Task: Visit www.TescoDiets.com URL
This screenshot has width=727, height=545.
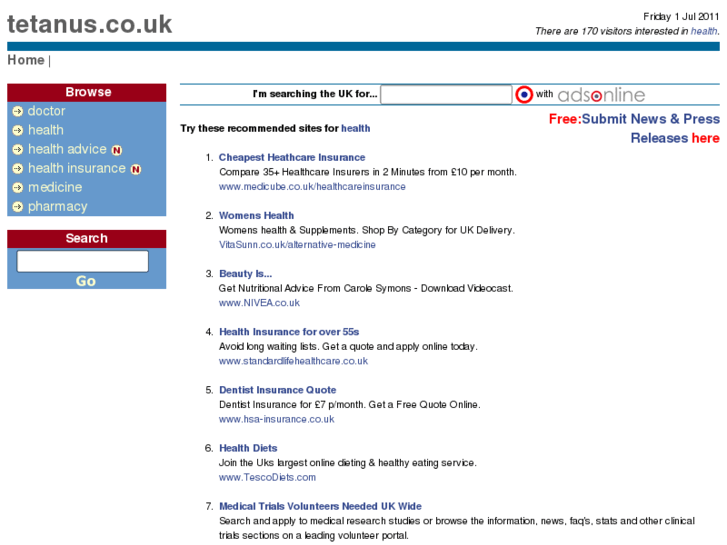Action: 268,477
